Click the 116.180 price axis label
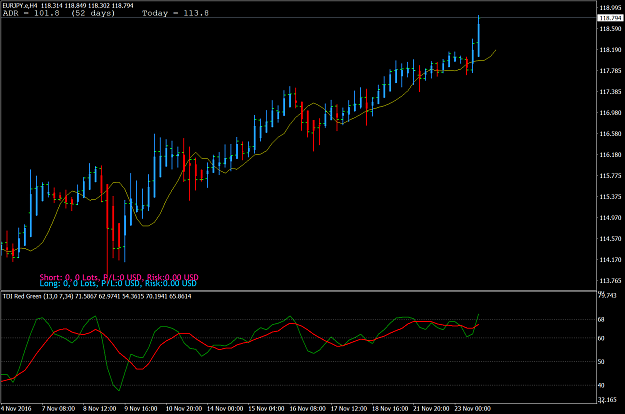Image resolution: width=625 pixels, height=414 pixels. pos(610,155)
